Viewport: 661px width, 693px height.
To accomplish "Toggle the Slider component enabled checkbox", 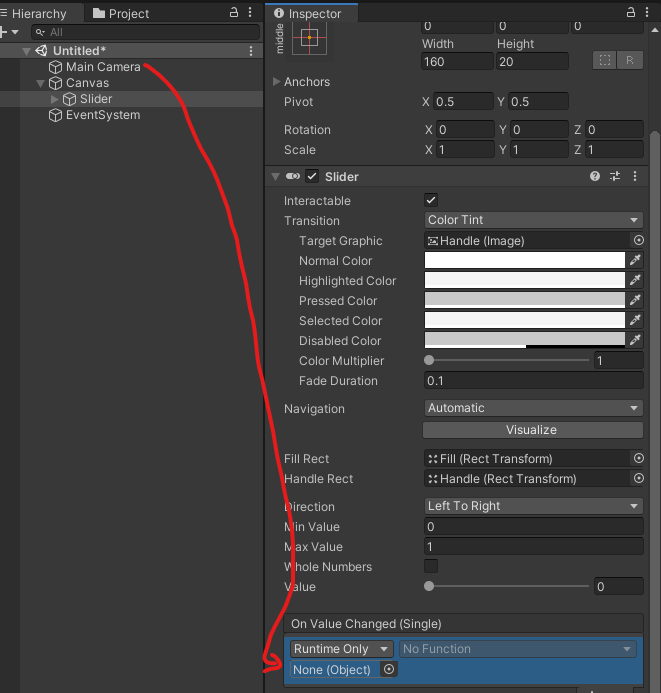I will pos(312,176).
